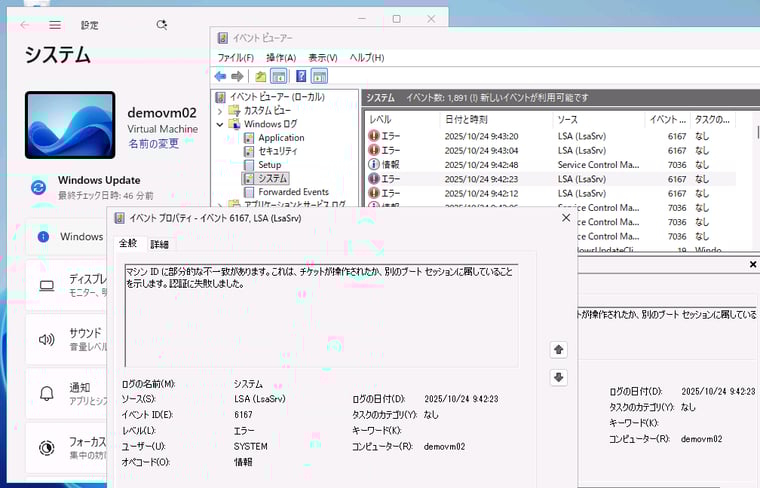Click the Show/Hide Action Pane toolbar icon
This screenshot has height=488, width=760.
(x=319, y=76)
